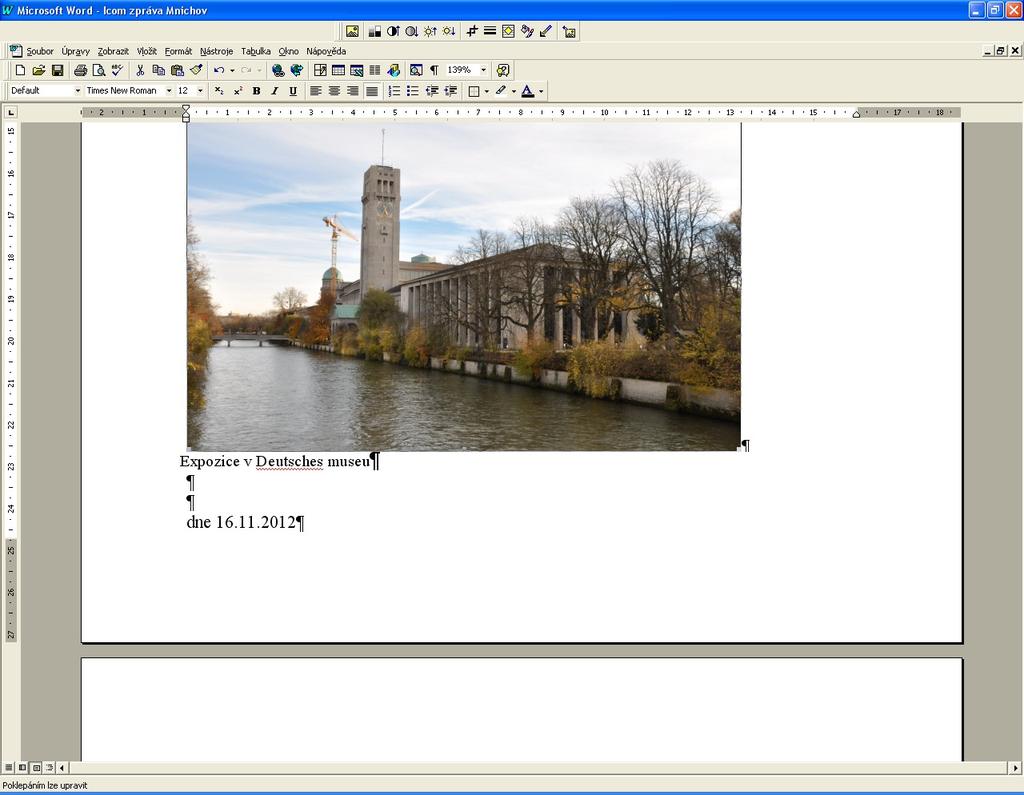Align text to the right
Screen dimensions: 1024x795
click(353, 91)
